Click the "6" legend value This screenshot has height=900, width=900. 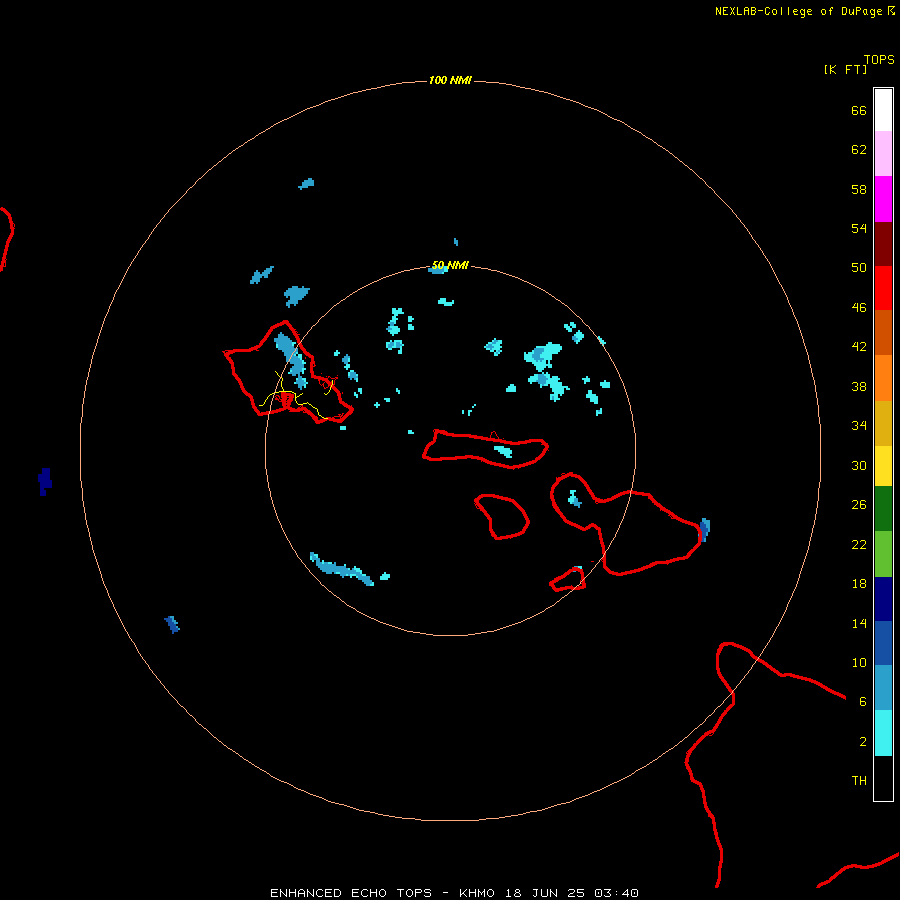(x=863, y=702)
